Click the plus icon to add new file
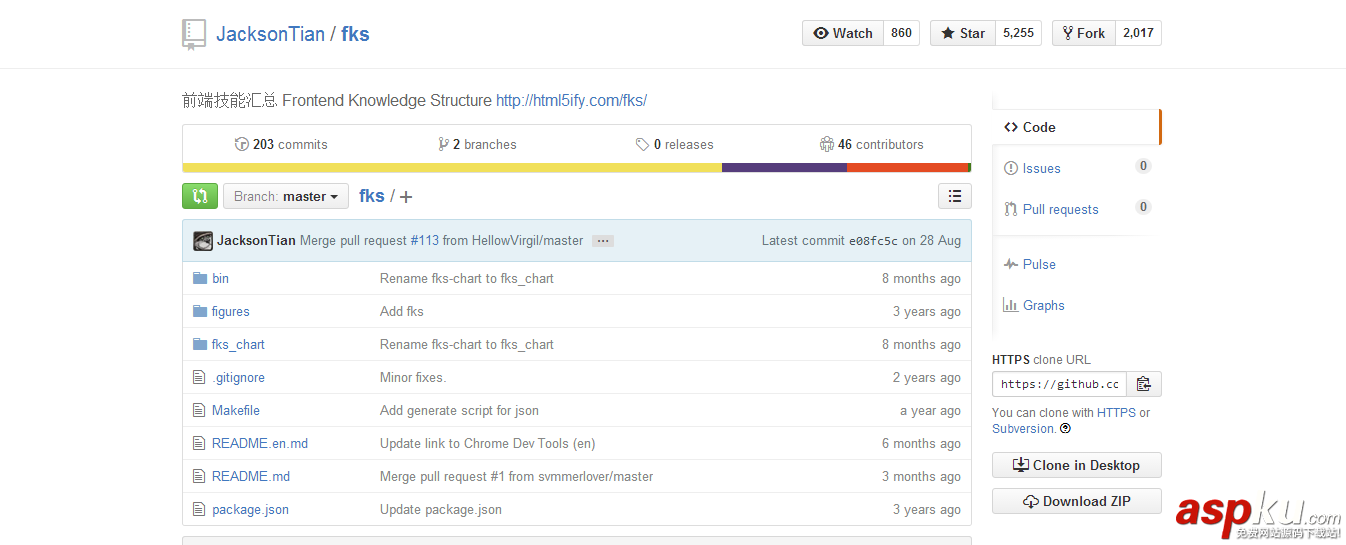This screenshot has width=1346, height=545. [x=406, y=197]
